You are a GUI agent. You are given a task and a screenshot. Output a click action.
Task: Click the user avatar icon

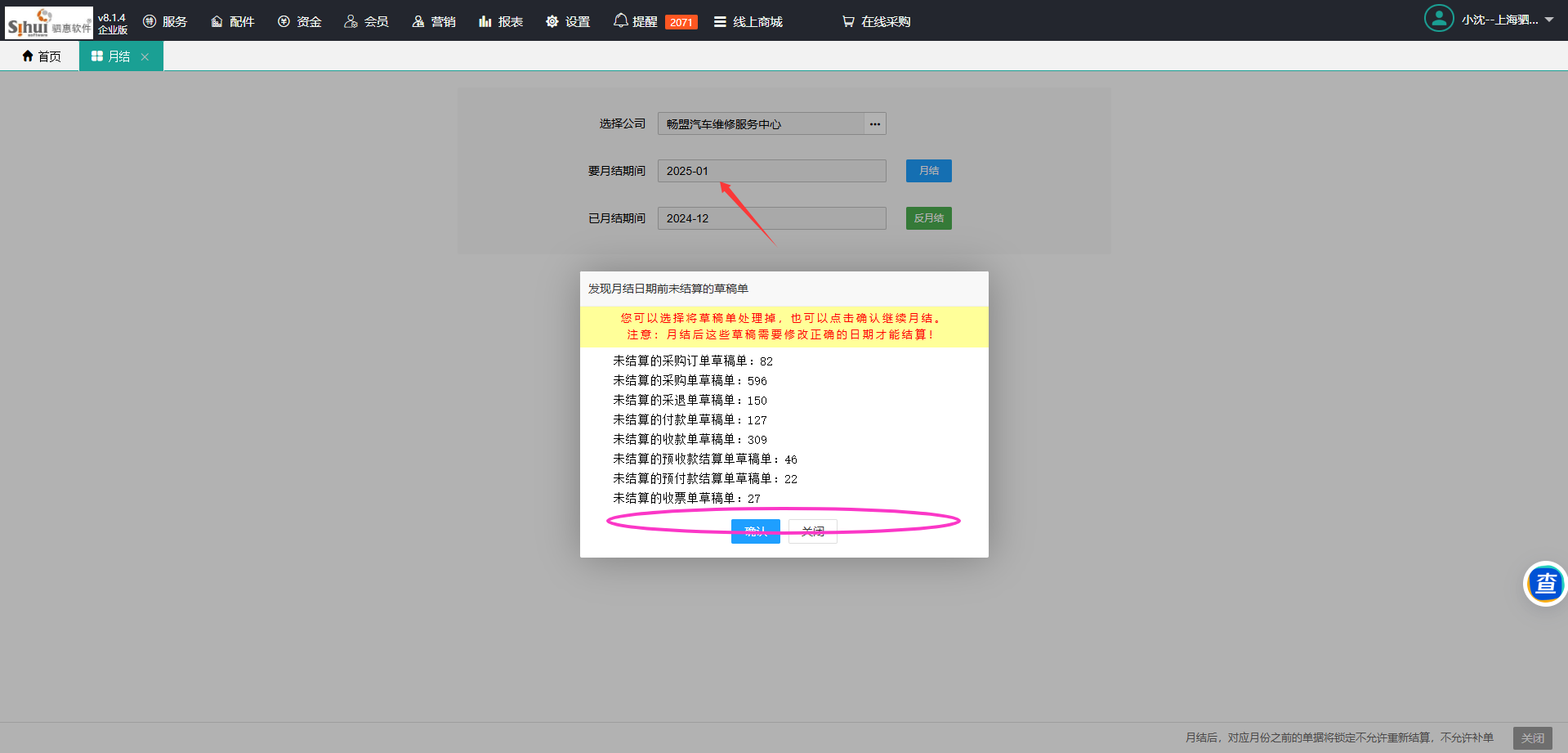pos(1438,19)
